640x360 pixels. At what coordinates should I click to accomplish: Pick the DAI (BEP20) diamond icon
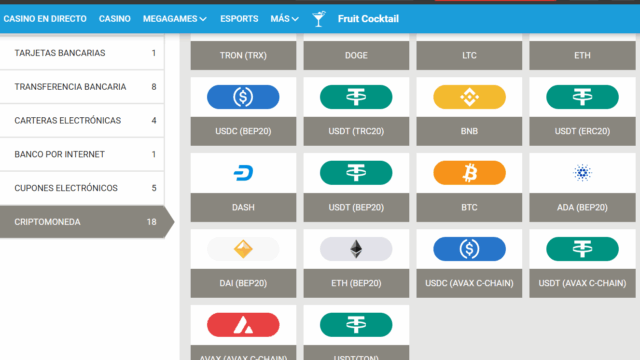tap(243, 249)
